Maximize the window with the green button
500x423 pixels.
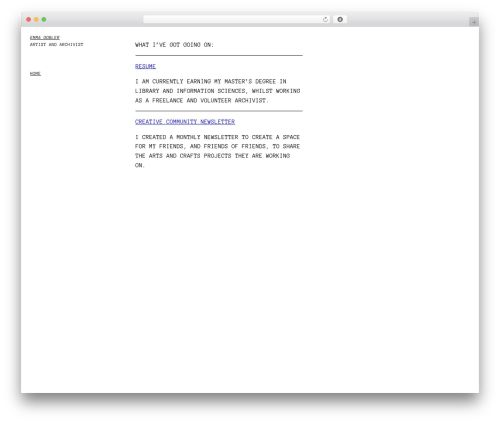[44, 20]
